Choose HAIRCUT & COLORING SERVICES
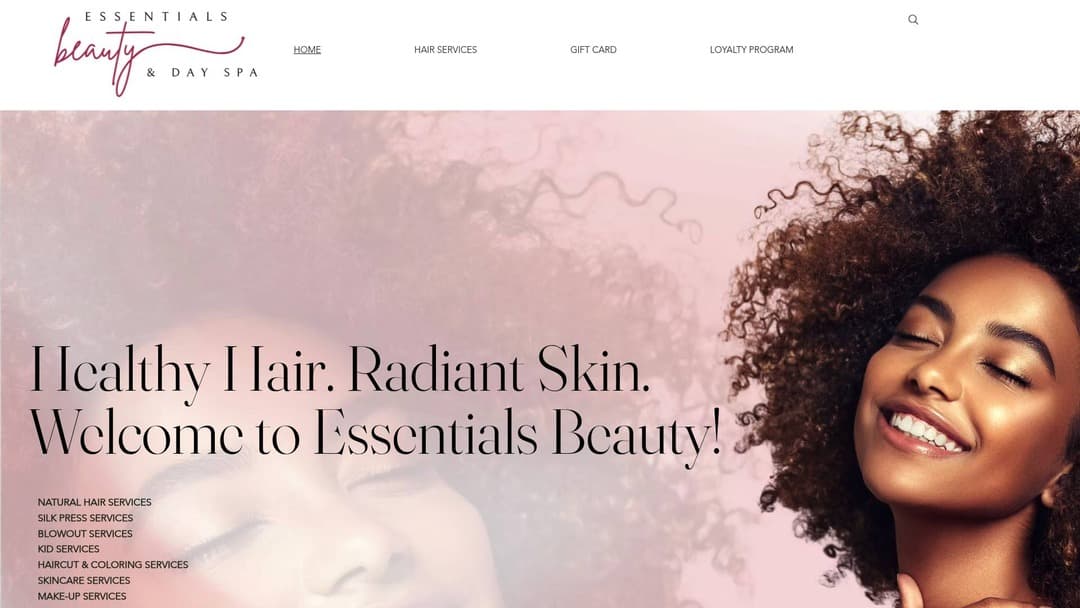 pyautogui.click(x=113, y=565)
